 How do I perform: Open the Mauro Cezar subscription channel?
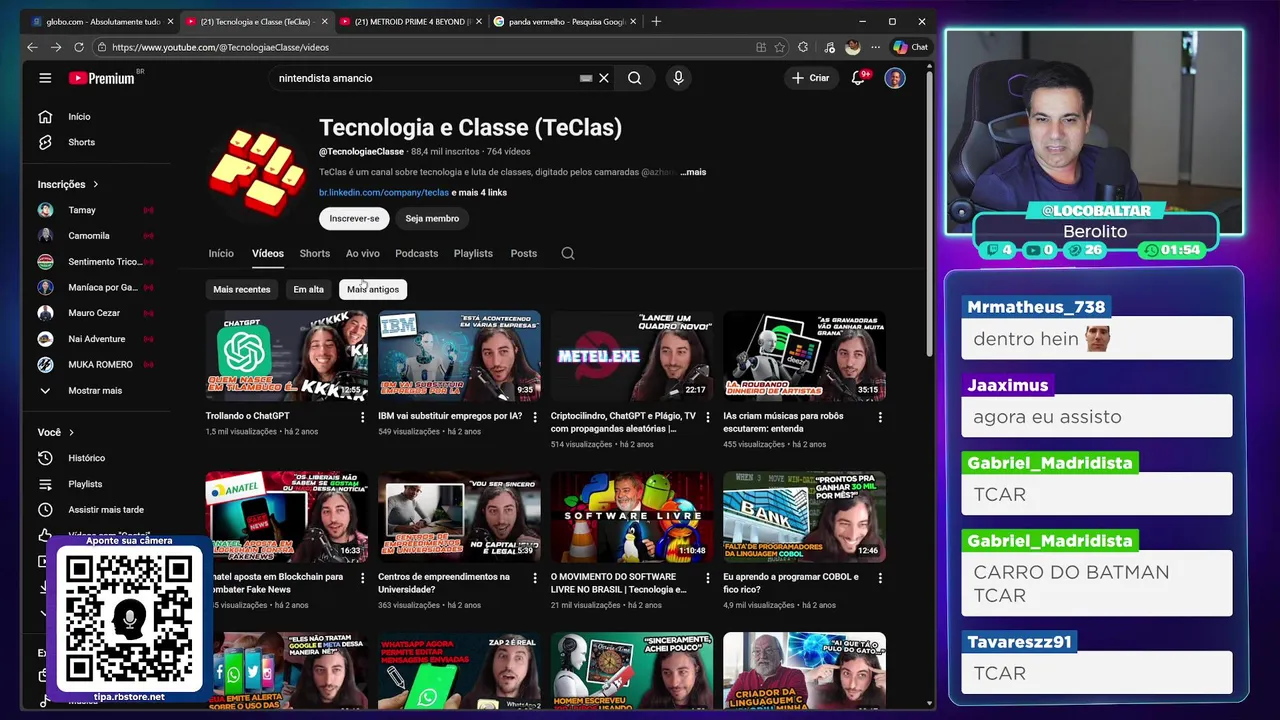[x=95, y=313]
